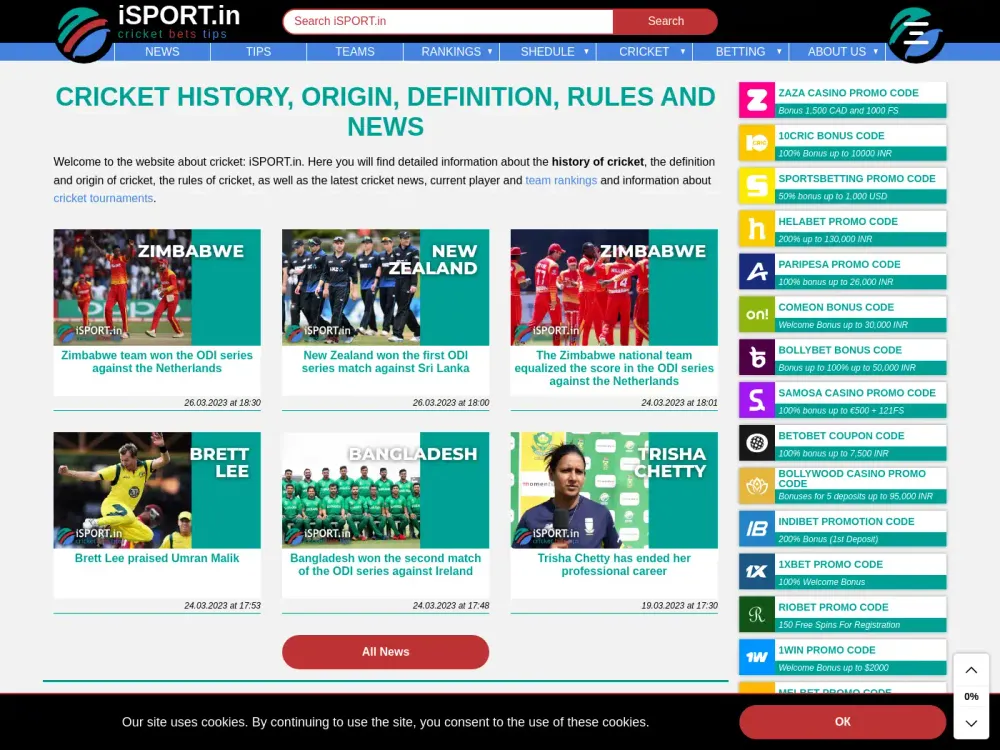Image resolution: width=1000 pixels, height=750 pixels.
Task: Click the ComeOn on! icon
Action: pos(757,314)
